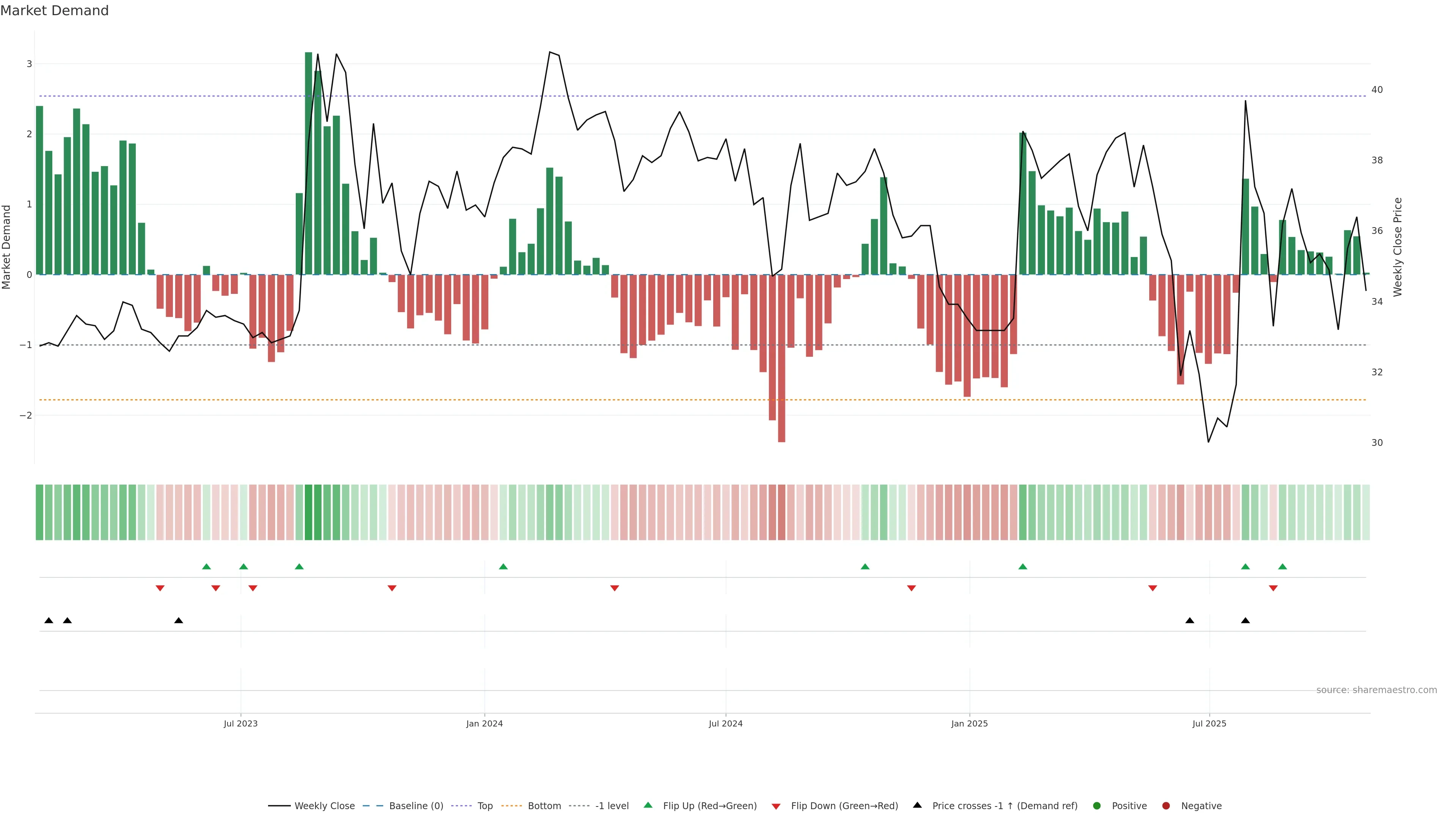Click the Jan 2025 x-axis label
The width and height of the screenshot is (1456, 819).
click(970, 724)
